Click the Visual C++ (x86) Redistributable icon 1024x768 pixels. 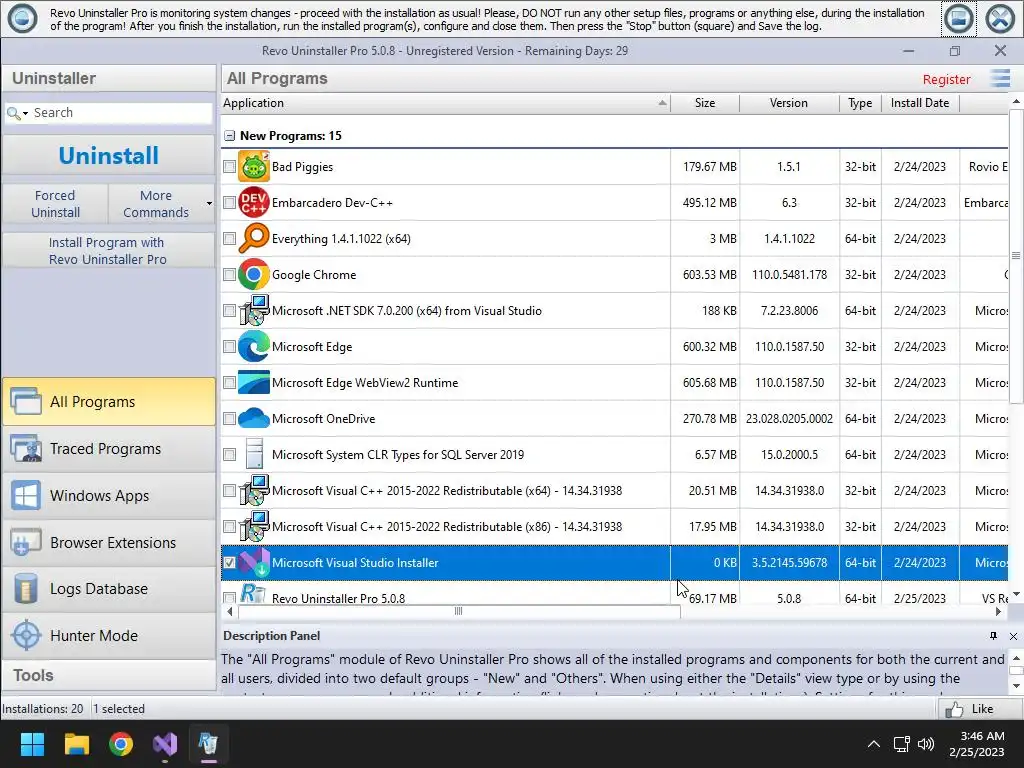[253, 526]
